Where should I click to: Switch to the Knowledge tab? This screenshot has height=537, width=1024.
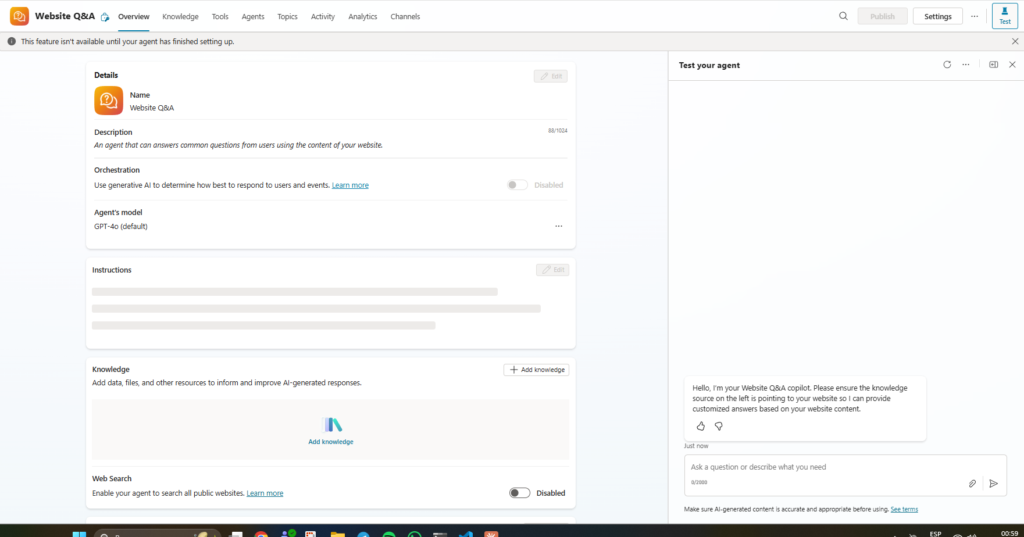point(180,17)
